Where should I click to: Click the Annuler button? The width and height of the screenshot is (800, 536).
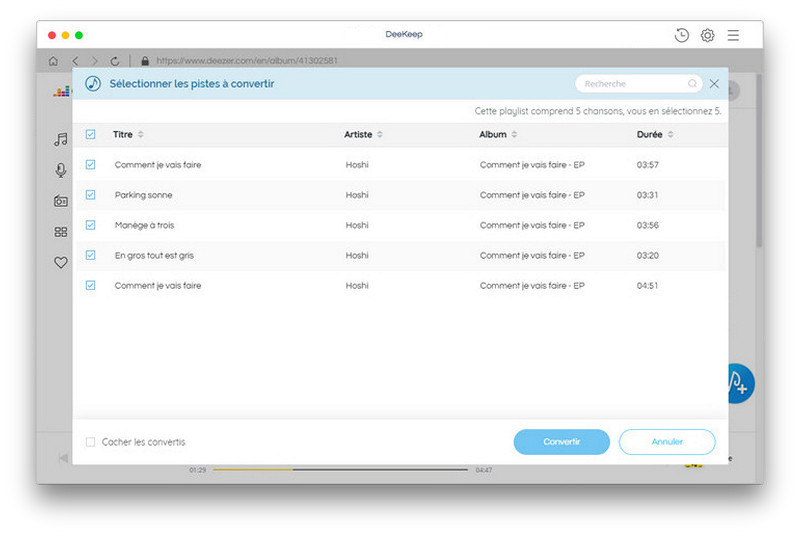point(667,442)
